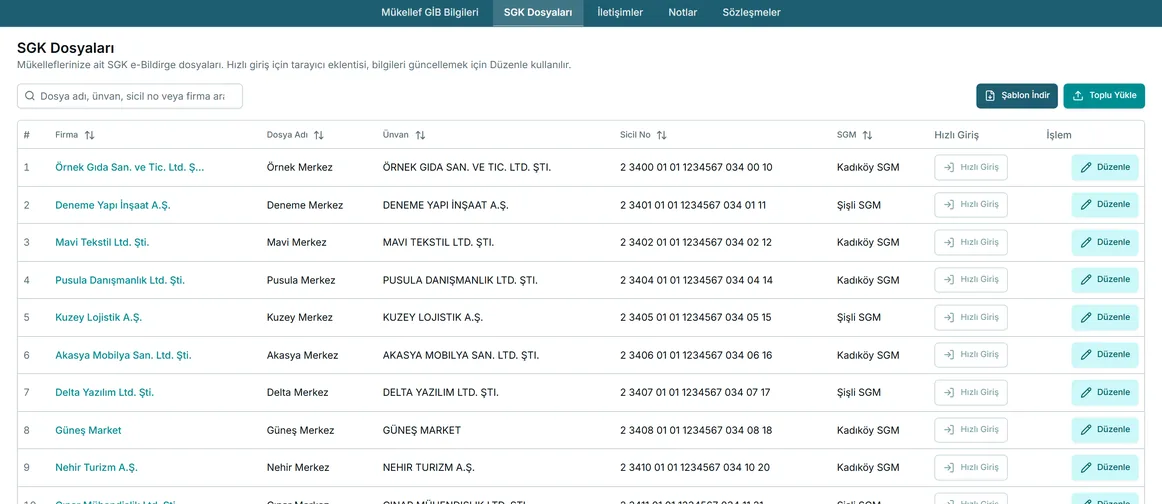Open Nehir Turizm A.Ş. company link
Image resolution: width=1162 pixels, height=504 pixels.
96,468
